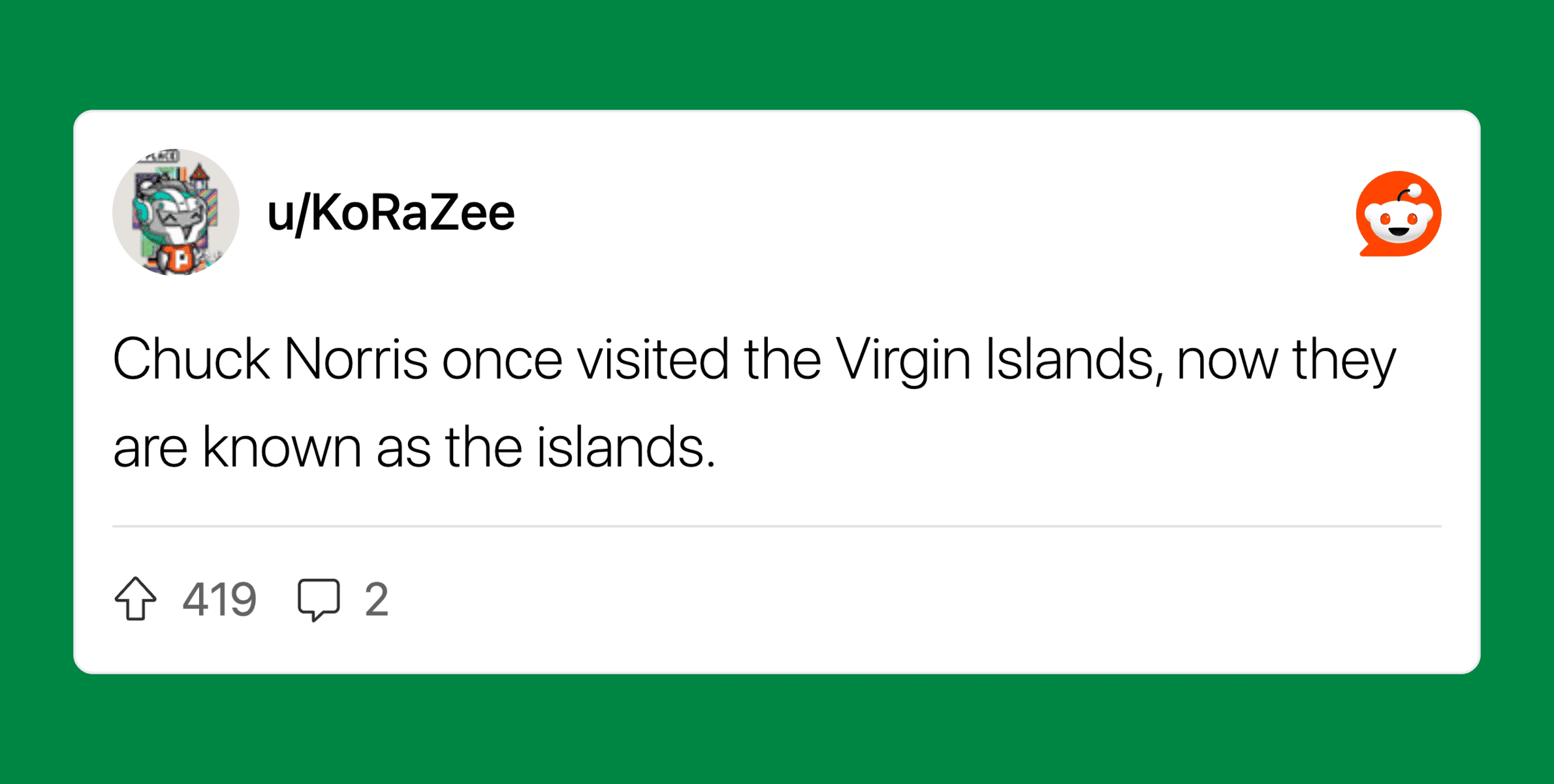Click the word "known" in the post
This screenshot has height=784, width=1554.
tap(281, 448)
